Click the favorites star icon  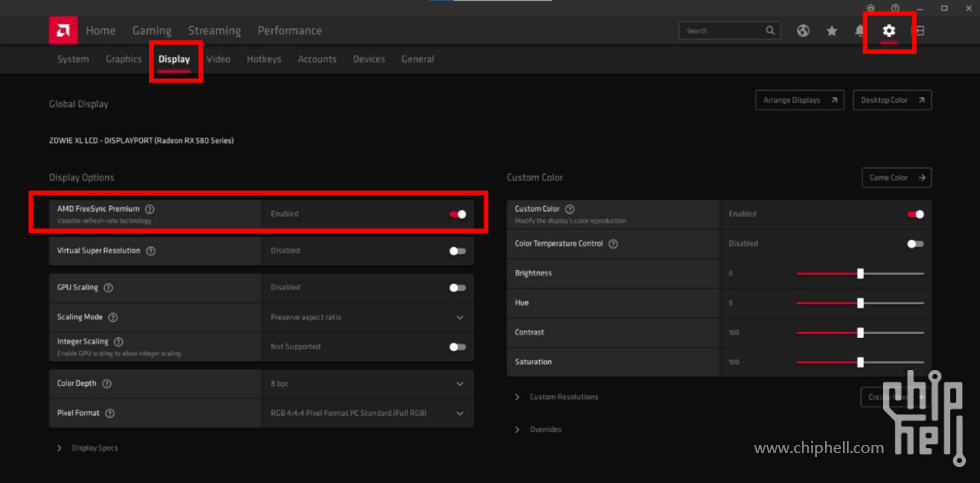point(832,31)
